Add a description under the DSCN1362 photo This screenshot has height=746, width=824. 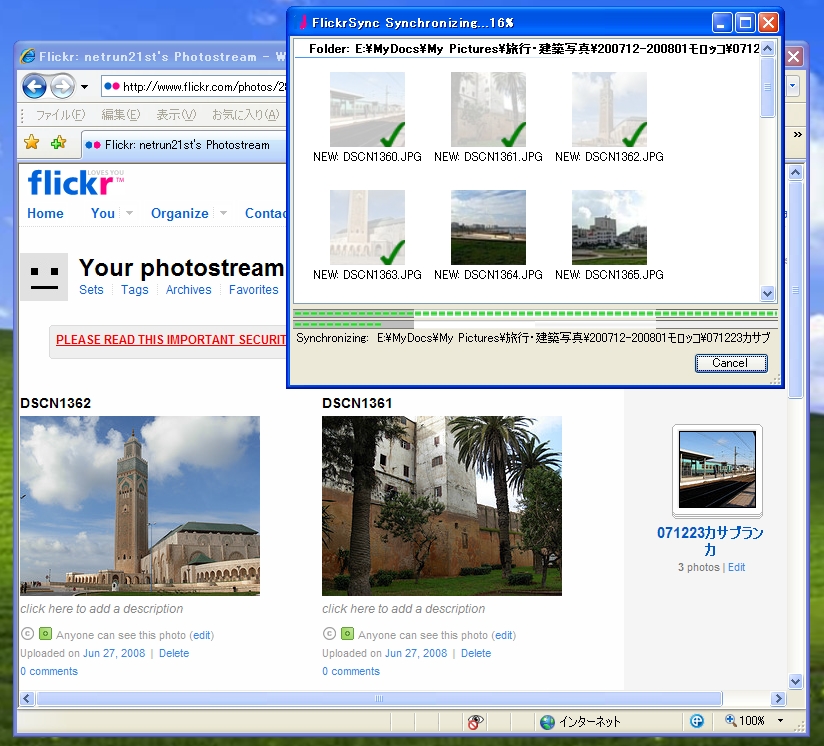point(102,609)
